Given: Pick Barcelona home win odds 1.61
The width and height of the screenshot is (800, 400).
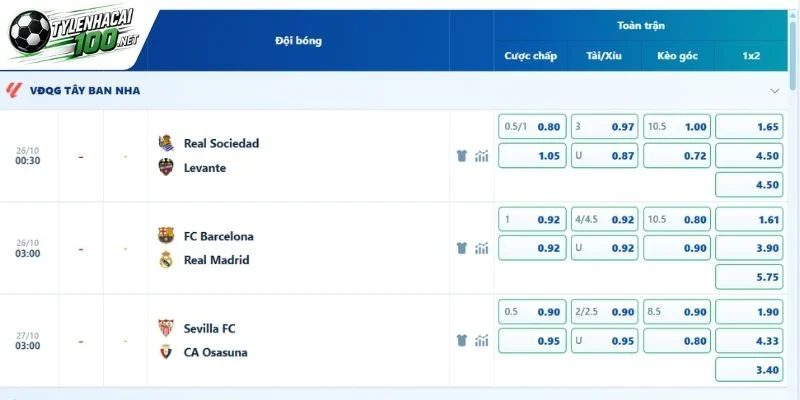Looking at the screenshot, I should click(749, 219).
